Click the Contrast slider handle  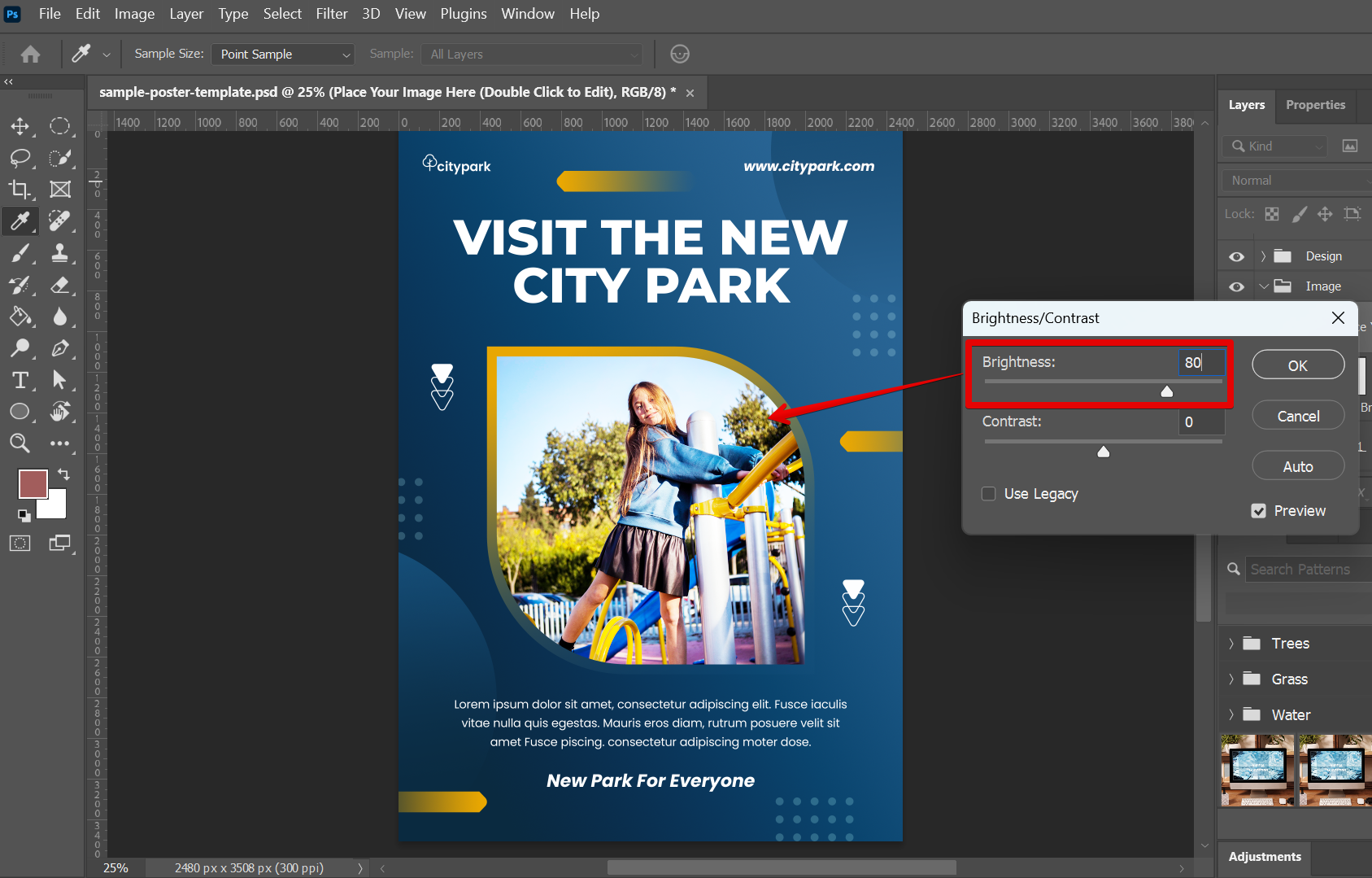(x=1104, y=452)
